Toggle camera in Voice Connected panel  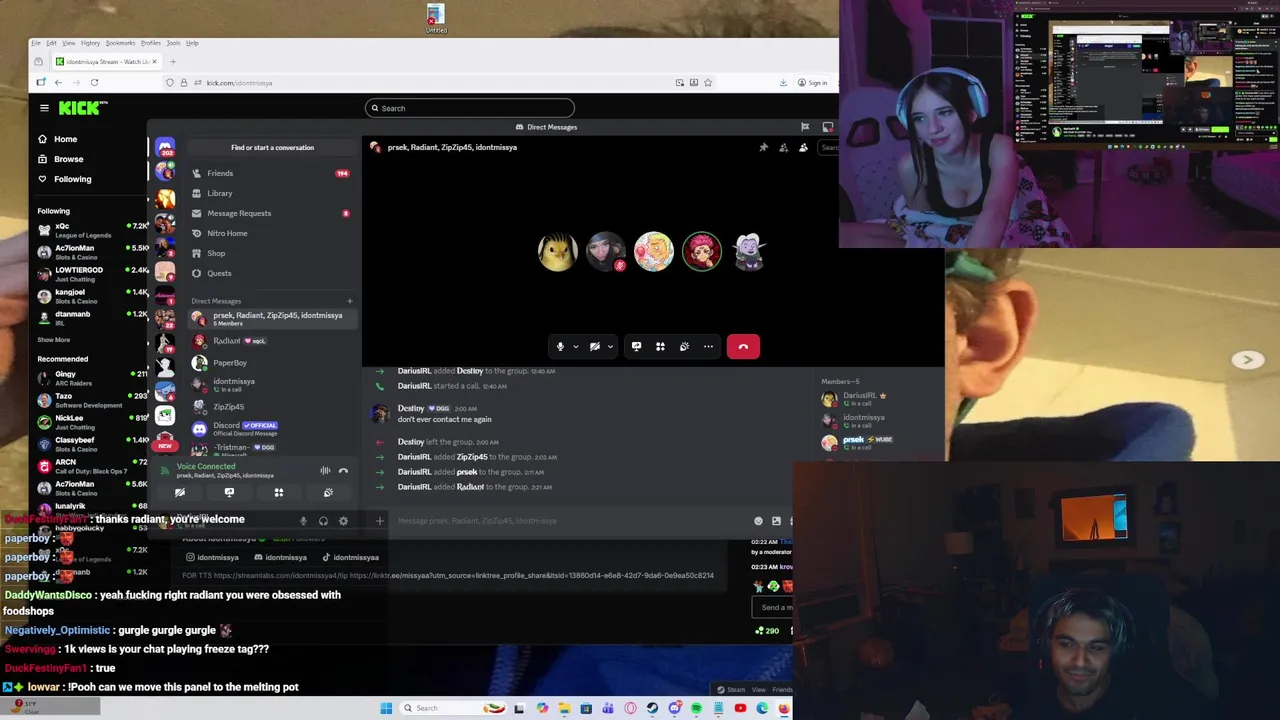point(180,492)
